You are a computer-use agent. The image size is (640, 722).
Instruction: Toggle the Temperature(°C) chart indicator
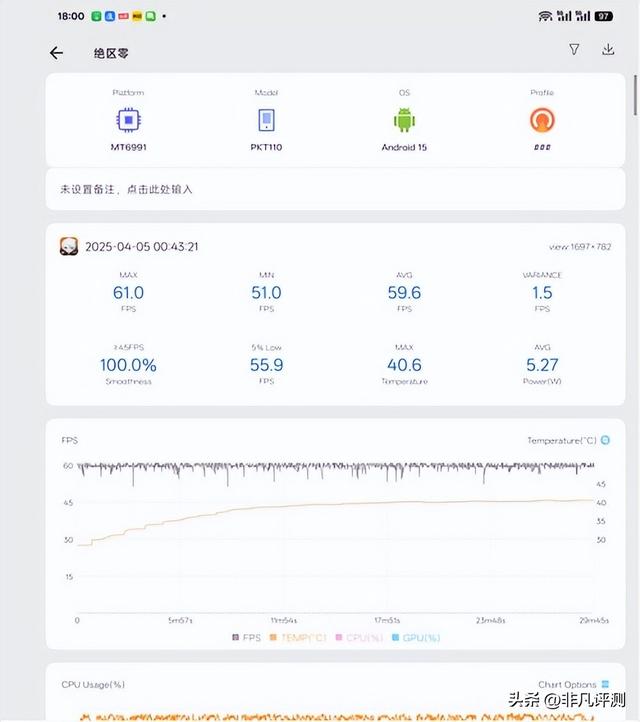[605, 440]
